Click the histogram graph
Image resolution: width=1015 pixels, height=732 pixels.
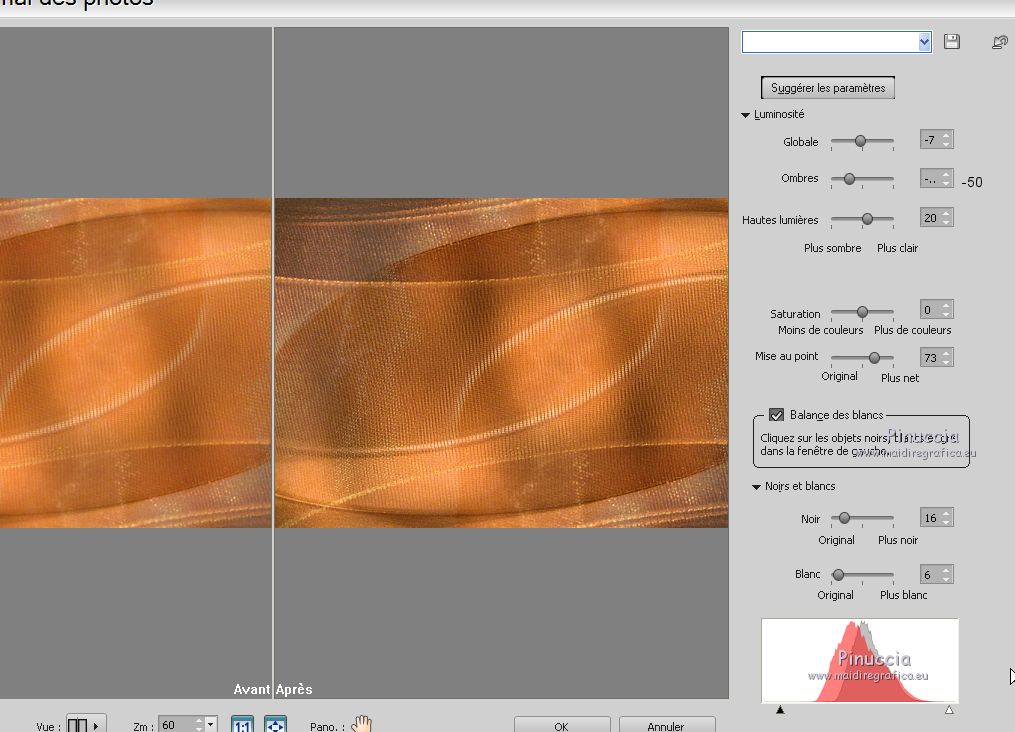[860, 660]
